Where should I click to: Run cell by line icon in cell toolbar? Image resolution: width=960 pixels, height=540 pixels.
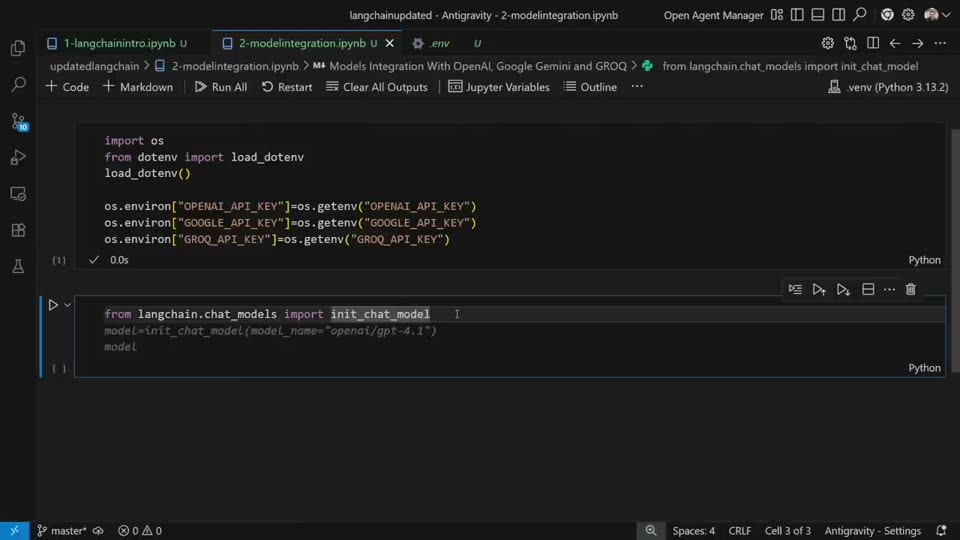pyautogui.click(x=795, y=289)
